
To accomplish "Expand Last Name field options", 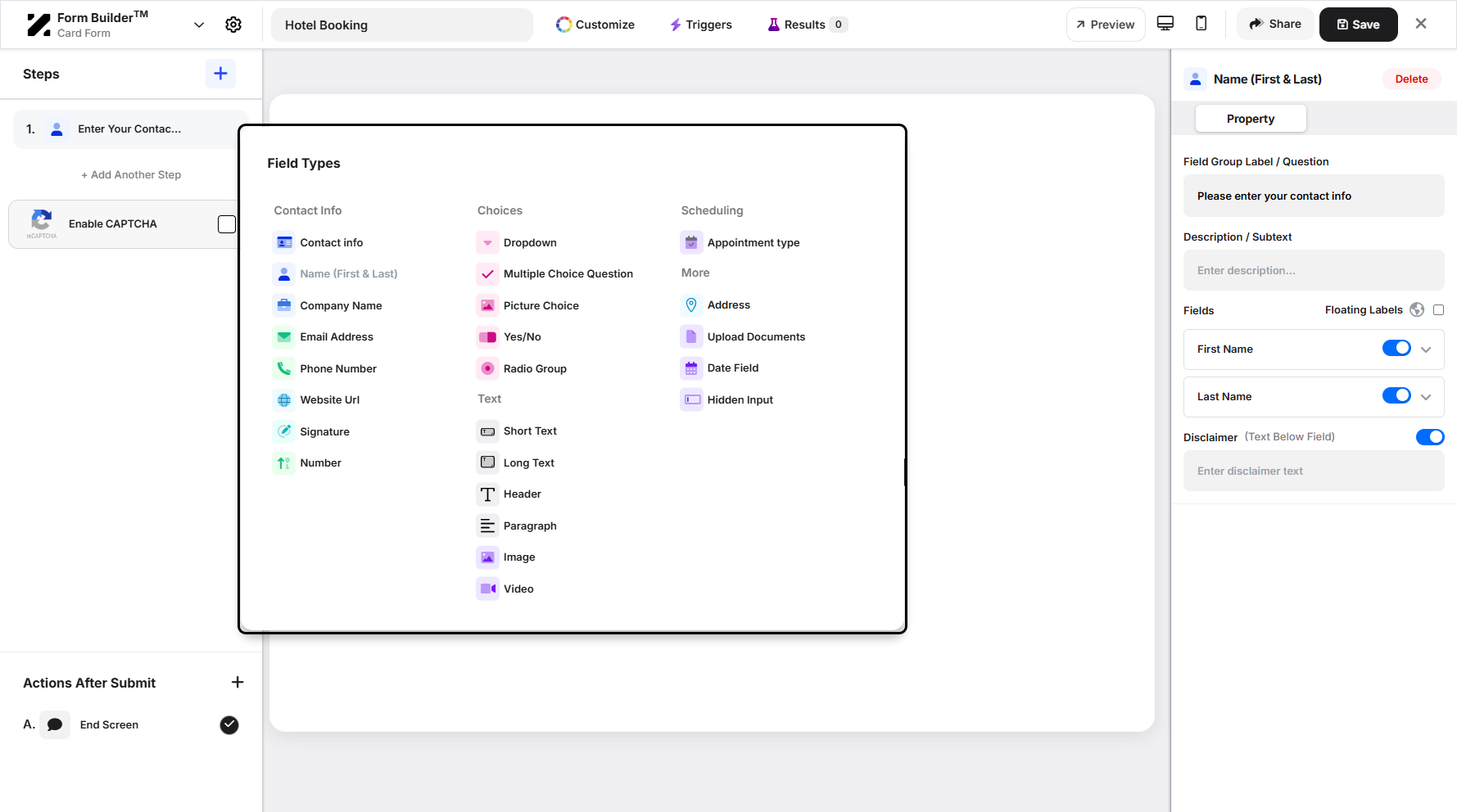I will point(1426,397).
